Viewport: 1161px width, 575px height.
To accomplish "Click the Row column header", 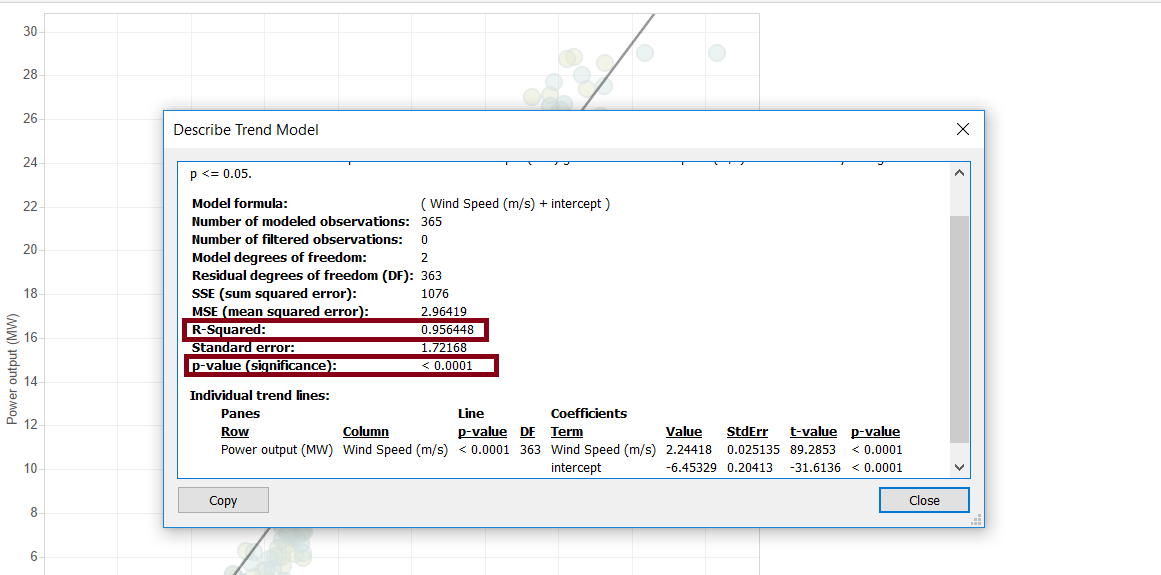I will coord(235,431).
